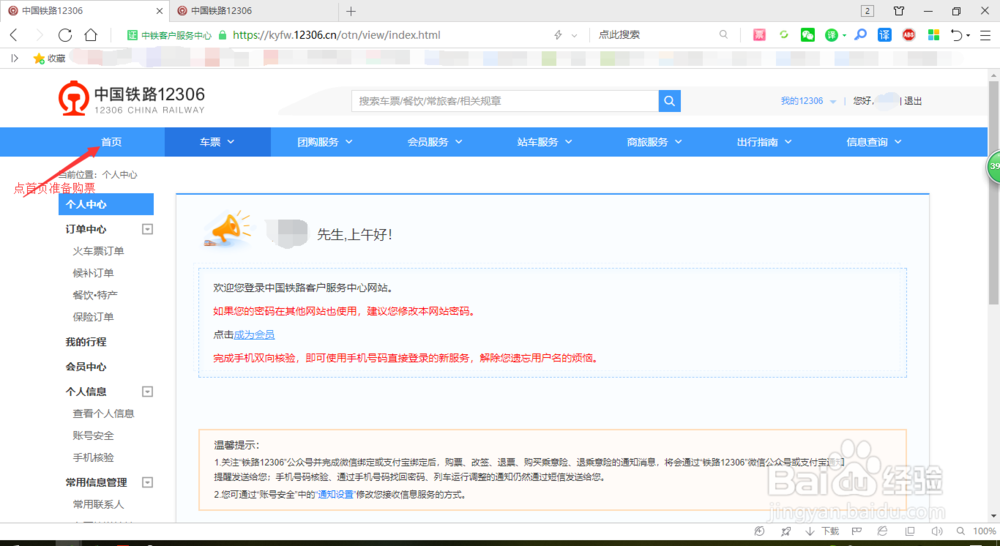Click the rocket accelerator icon in status bar

coord(786,531)
